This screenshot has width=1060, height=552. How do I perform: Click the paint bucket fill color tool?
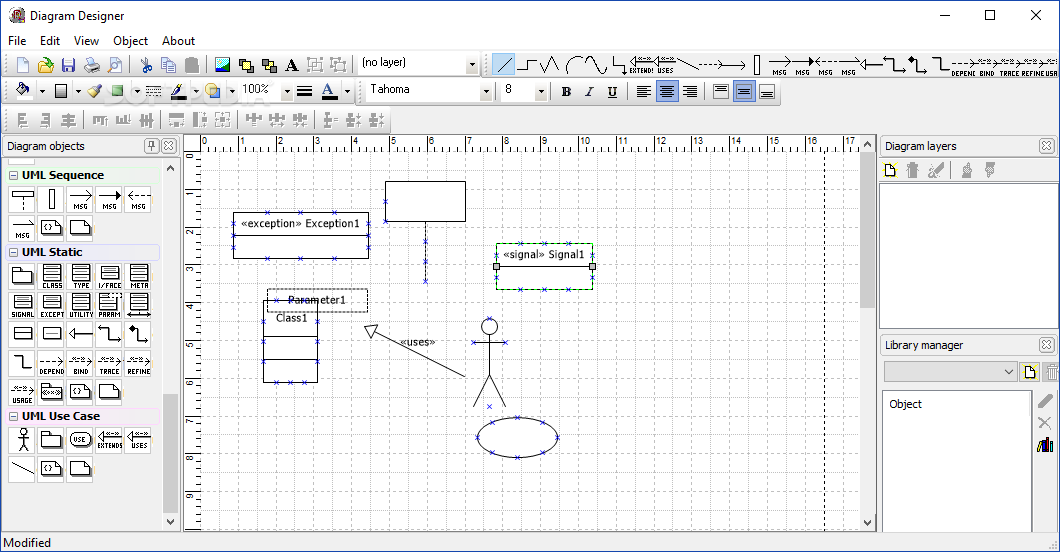point(23,91)
